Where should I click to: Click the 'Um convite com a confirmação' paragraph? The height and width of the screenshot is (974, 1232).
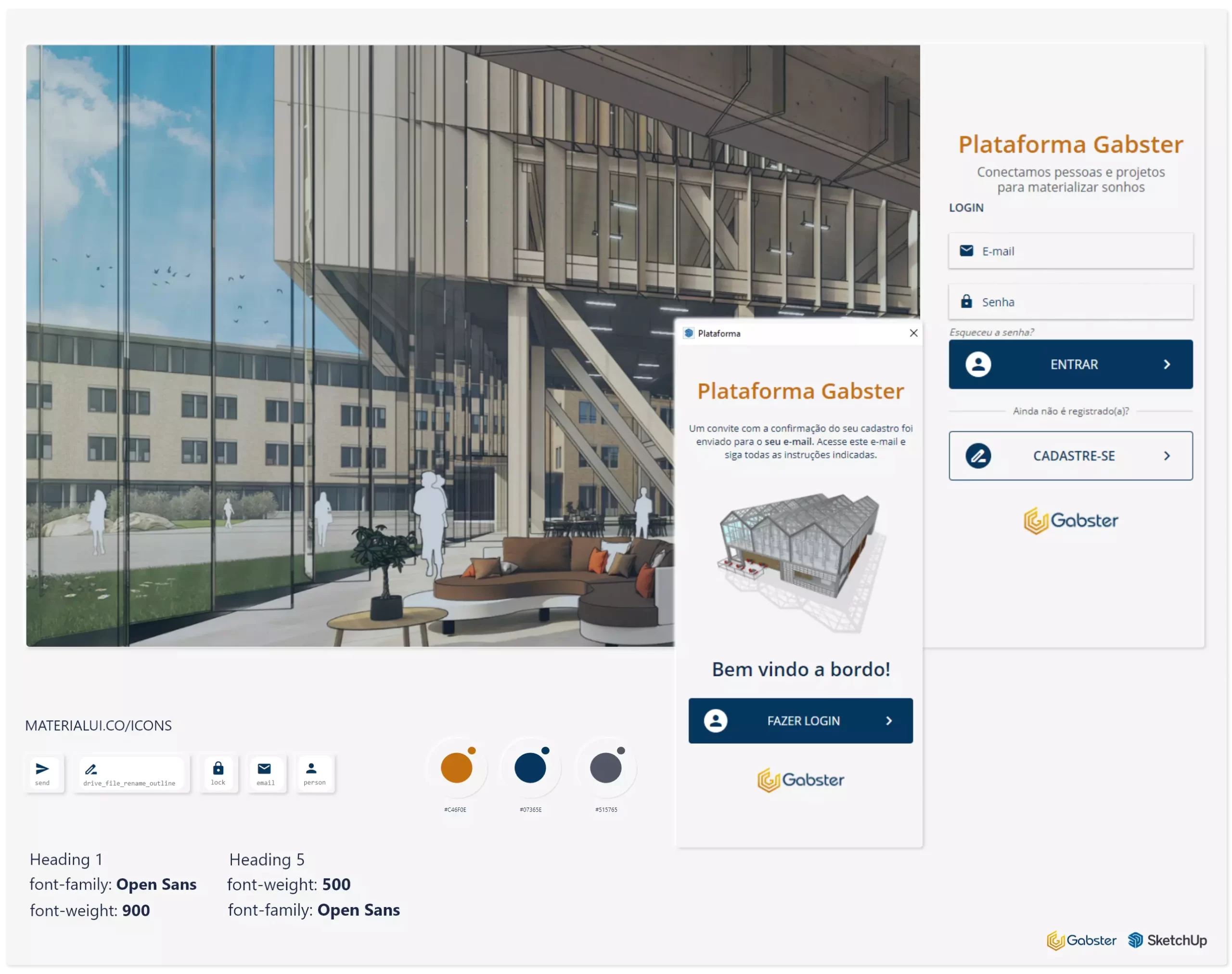pyautogui.click(x=800, y=442)
